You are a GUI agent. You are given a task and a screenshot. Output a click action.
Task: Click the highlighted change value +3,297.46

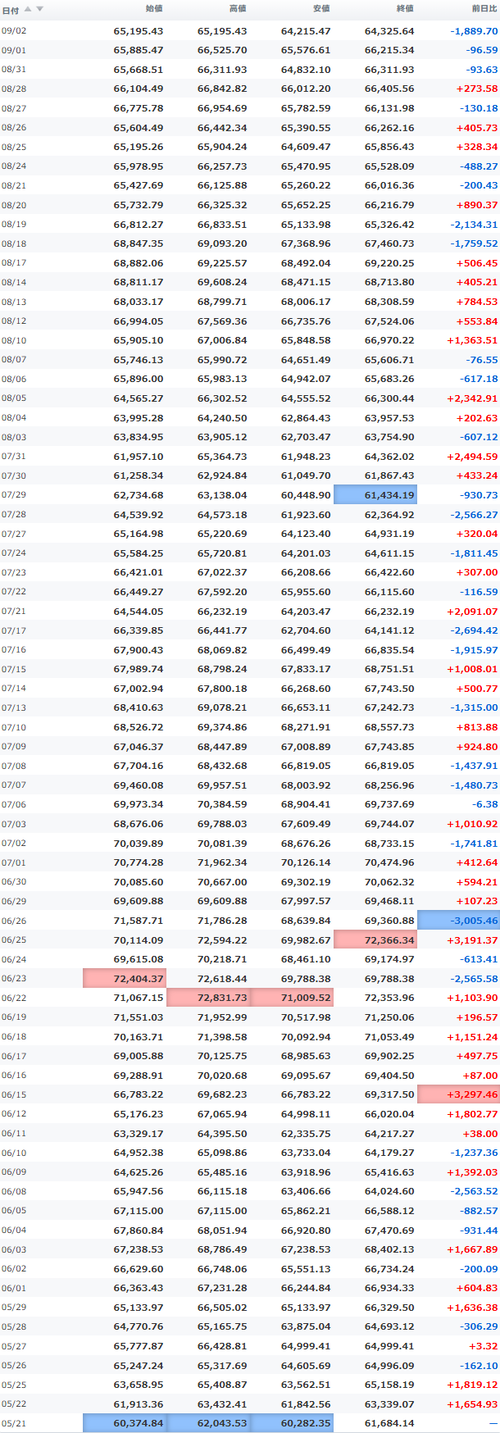tap(458, 1094)
